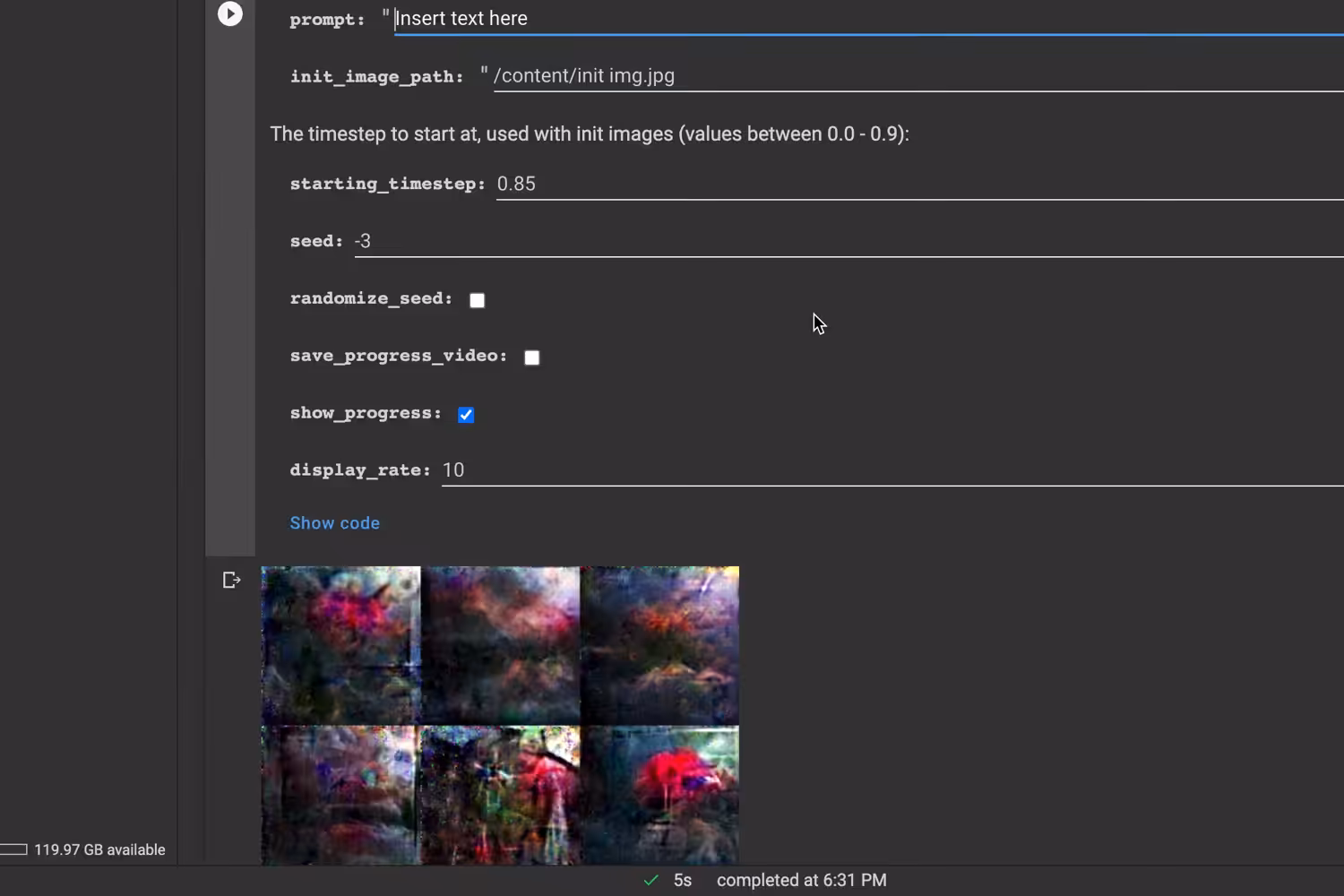This screenshot has height=896, width=1344.
Task: Open the middle generated image in the top row
Action: click(500, 645)
